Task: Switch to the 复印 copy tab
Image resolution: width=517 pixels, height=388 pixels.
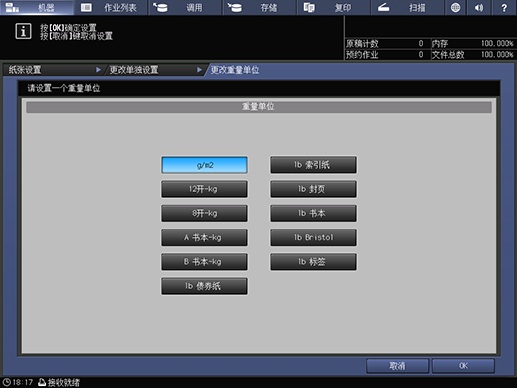Action: [334, 7]
